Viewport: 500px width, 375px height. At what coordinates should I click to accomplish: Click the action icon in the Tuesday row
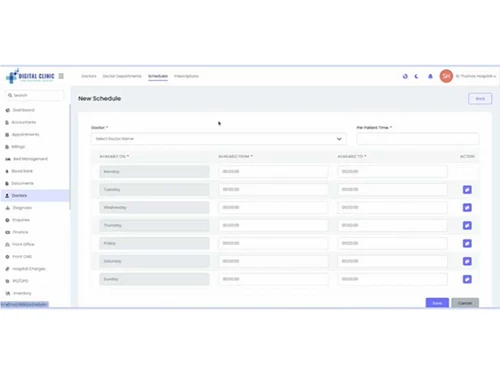tap(467, 190)
